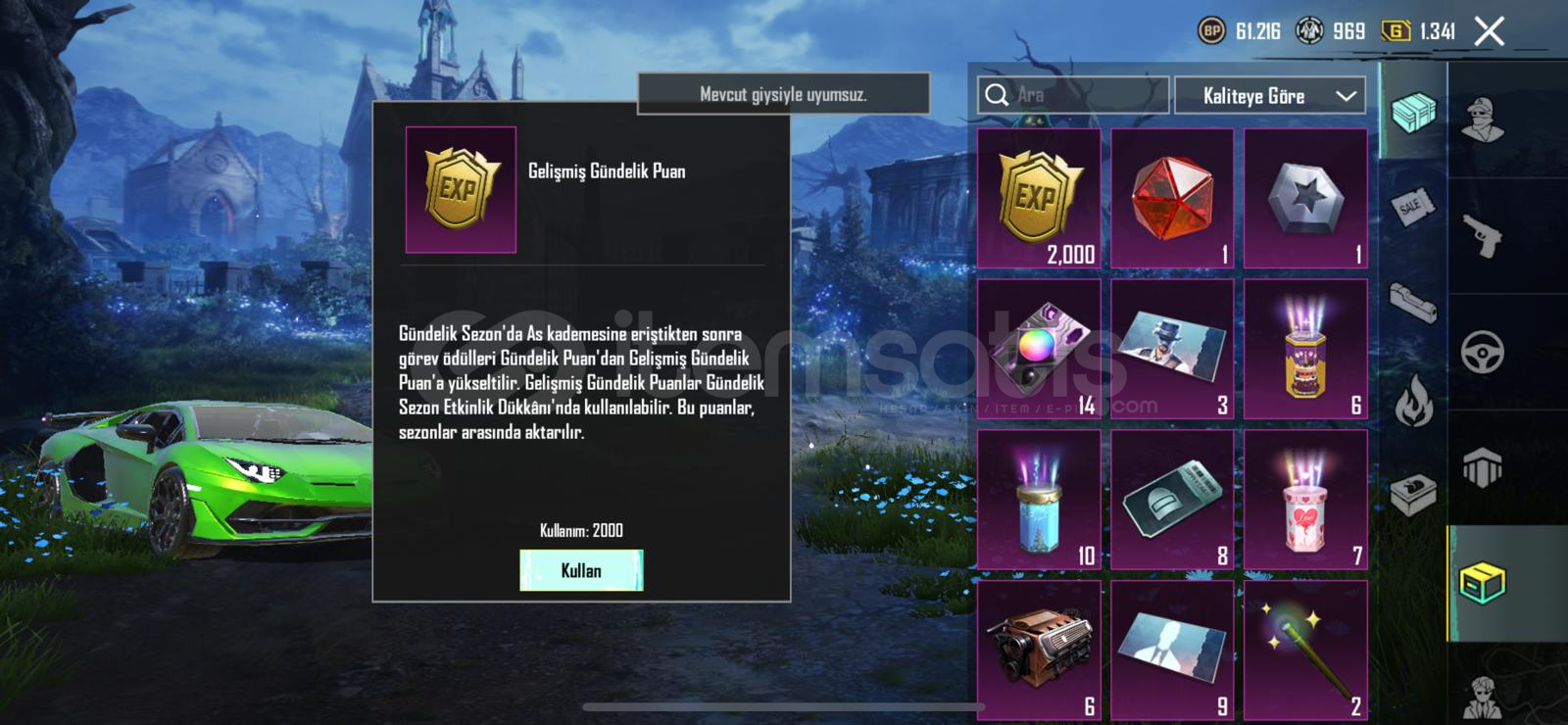This screenshot has height=725, width=1568.
Task: Select the flame effects category icon
Action: click(x=1413, y=400)
